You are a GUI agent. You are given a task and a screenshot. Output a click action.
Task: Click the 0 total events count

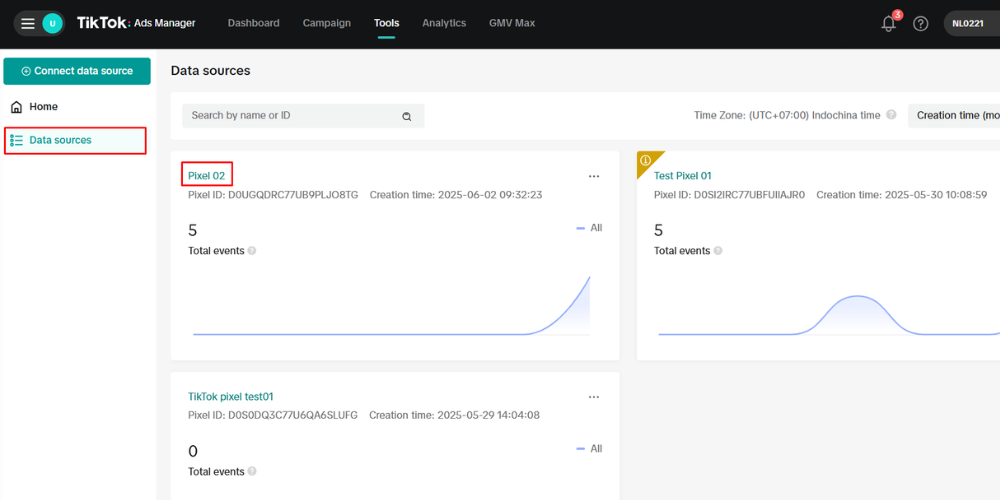pyautogui.click(x=193, y=452)
